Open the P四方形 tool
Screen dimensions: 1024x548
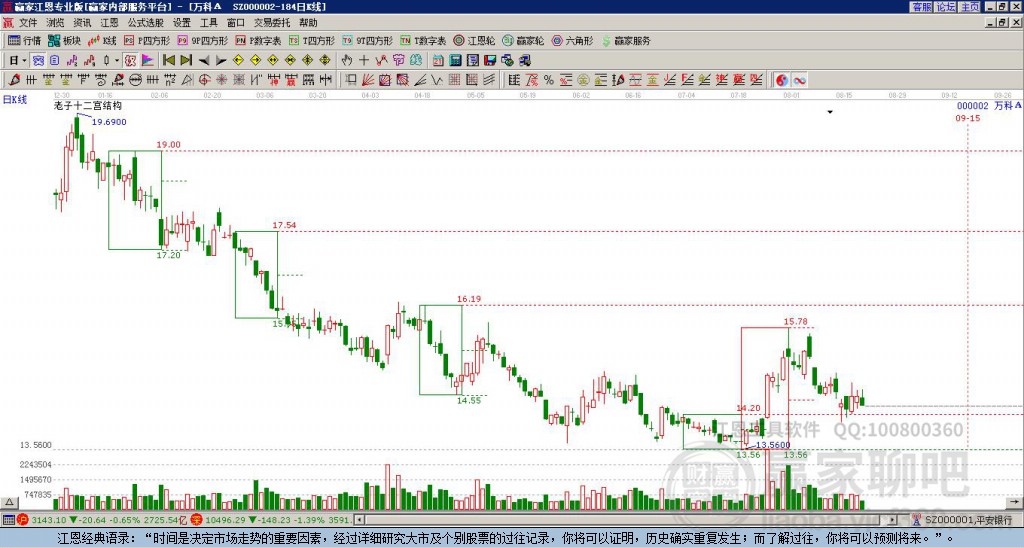tap(147, 40)
